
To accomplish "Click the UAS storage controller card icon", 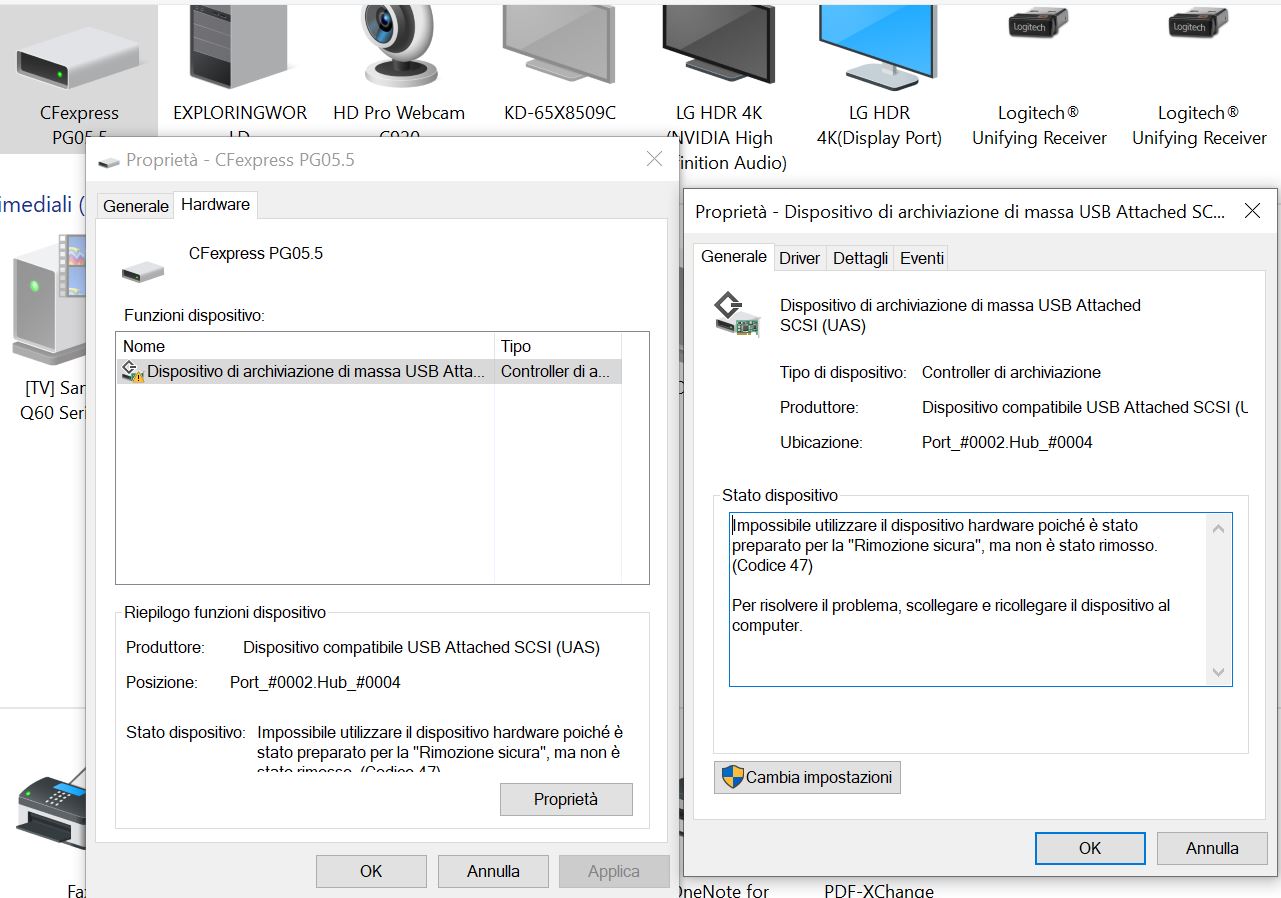I will pos(735,314).
